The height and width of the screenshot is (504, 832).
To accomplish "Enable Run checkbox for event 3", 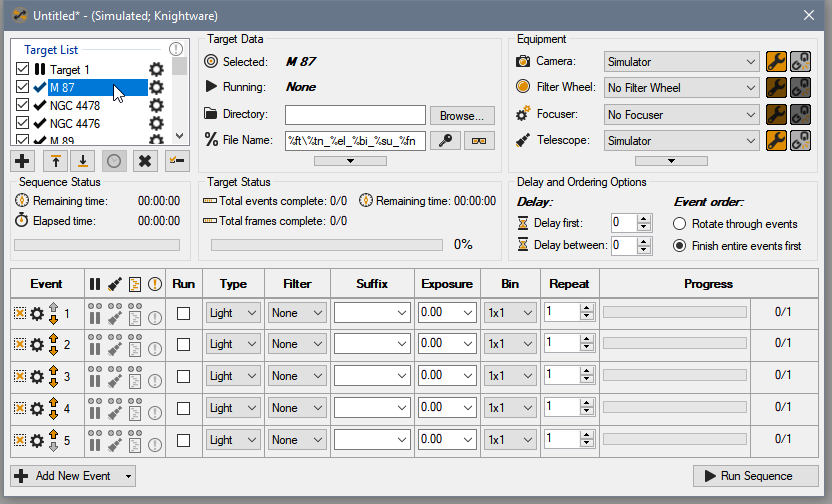I will (184, 377).
